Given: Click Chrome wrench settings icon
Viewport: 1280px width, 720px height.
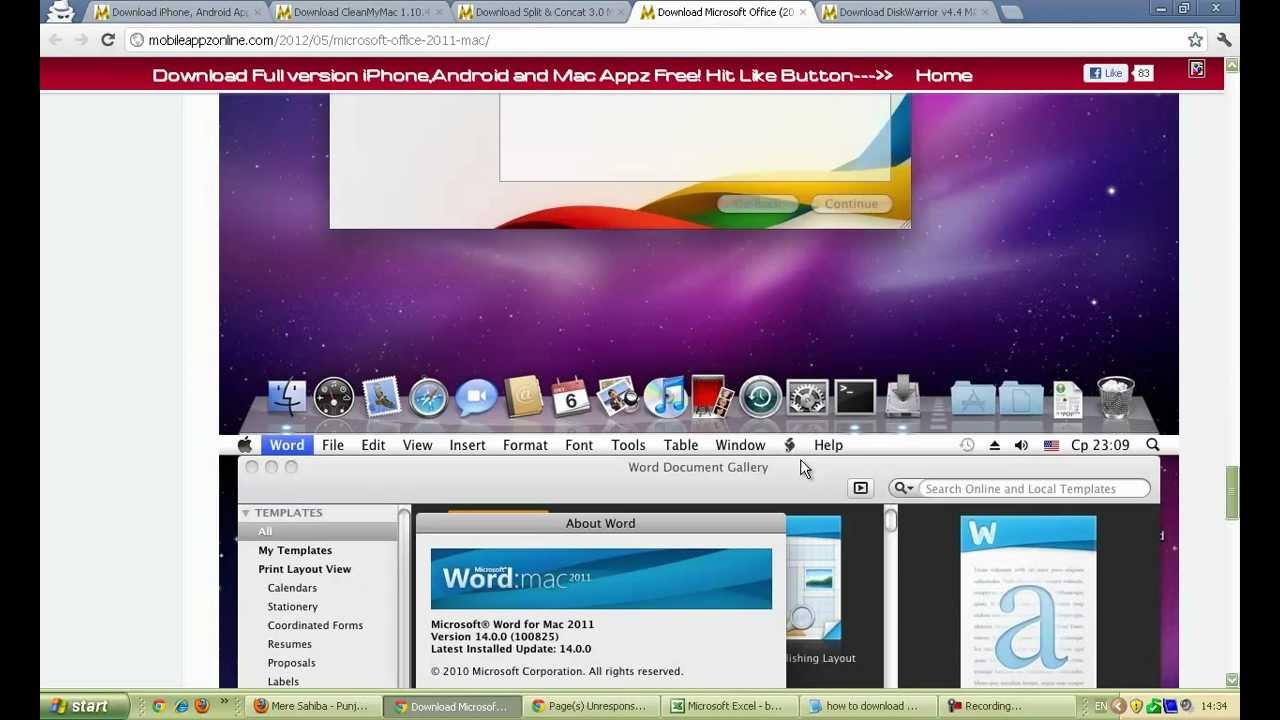Looking at the screenshot, I should click(1224, 40).
